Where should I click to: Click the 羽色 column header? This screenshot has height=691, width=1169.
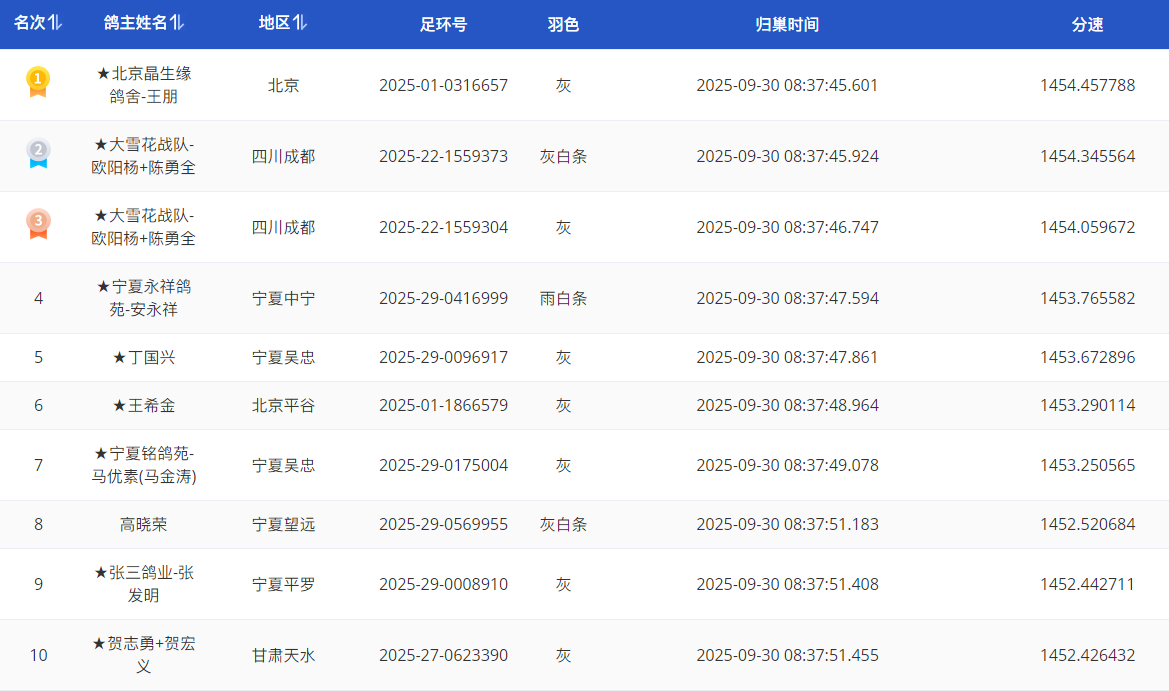click(563, 25)
